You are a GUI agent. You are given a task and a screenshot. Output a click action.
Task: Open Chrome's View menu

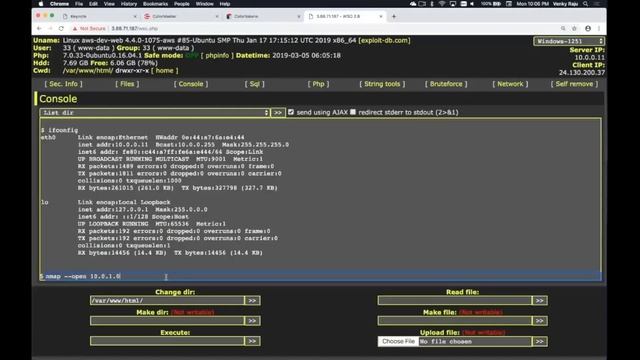click(x=109, y=4)
